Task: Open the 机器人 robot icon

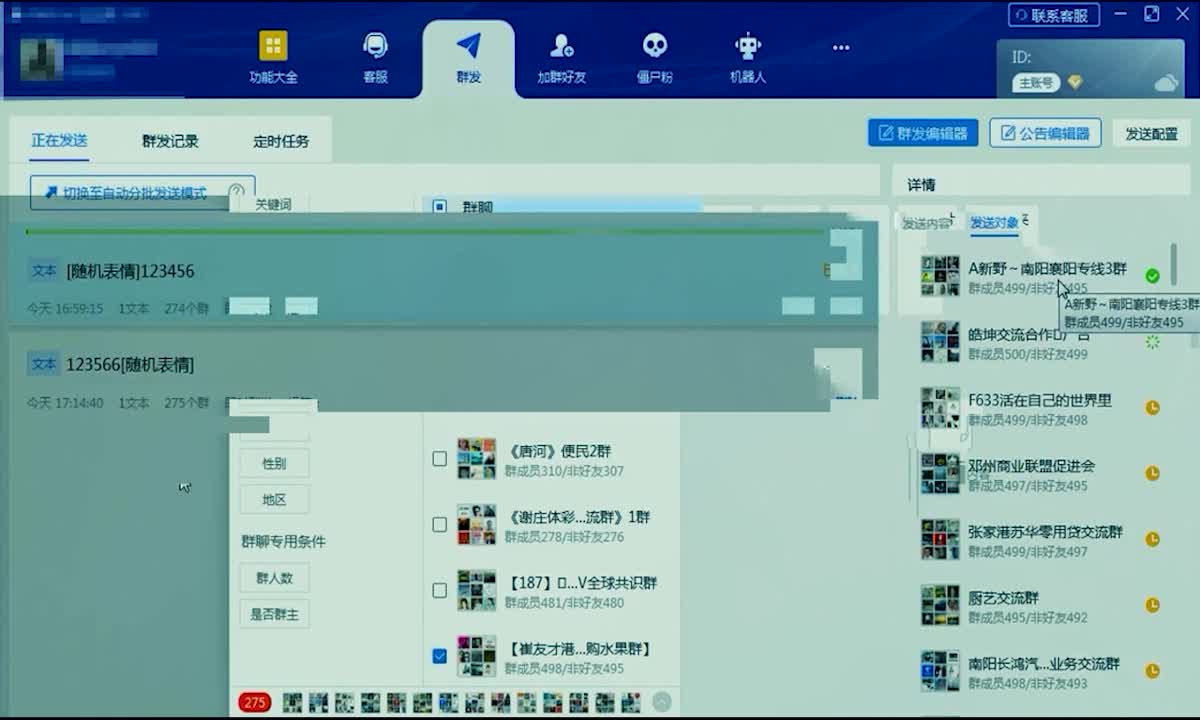Action: (x=747, y=44)
